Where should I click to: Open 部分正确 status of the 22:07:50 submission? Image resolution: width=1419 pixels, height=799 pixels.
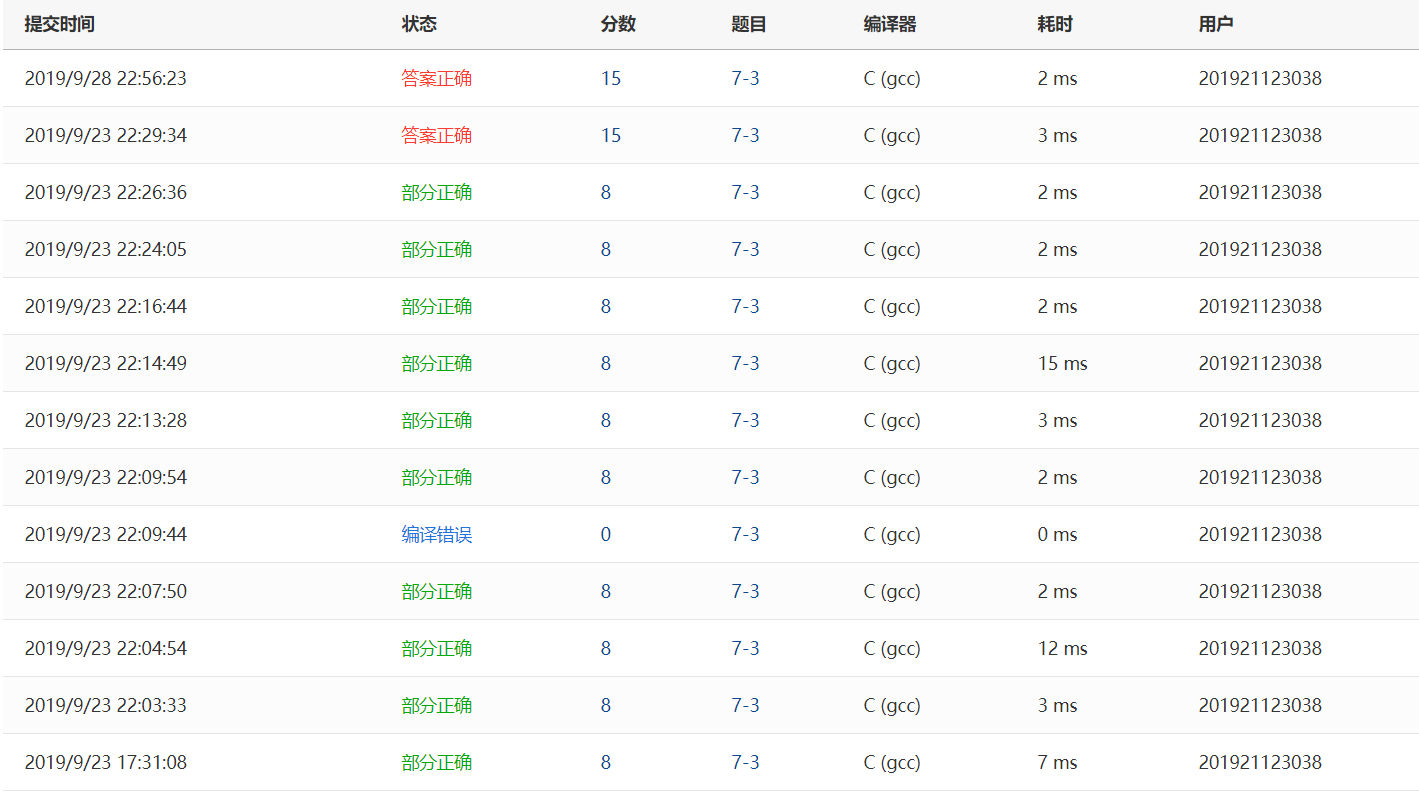437,591
